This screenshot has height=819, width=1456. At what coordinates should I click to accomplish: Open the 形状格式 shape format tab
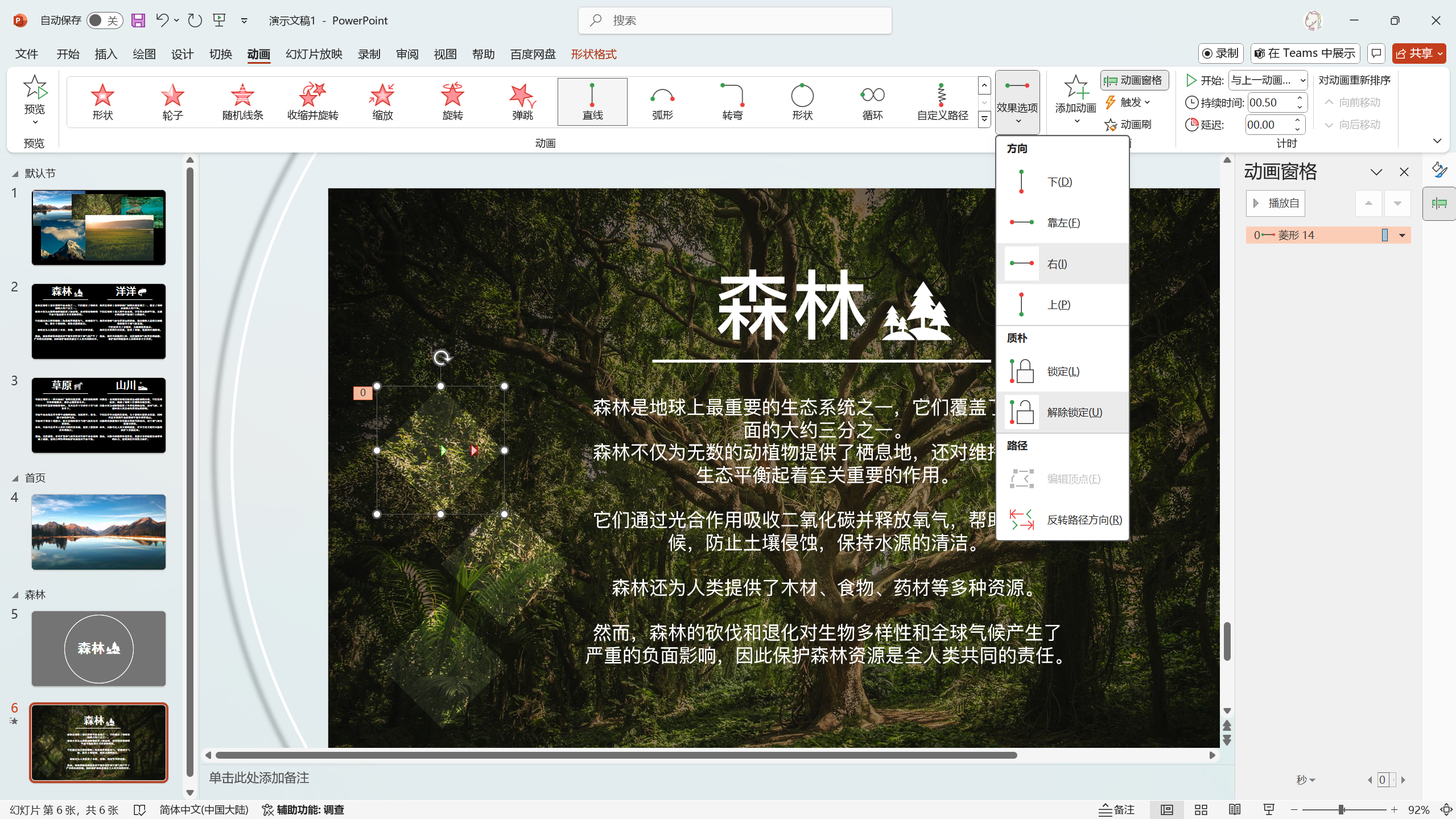[x=593, y=53]
